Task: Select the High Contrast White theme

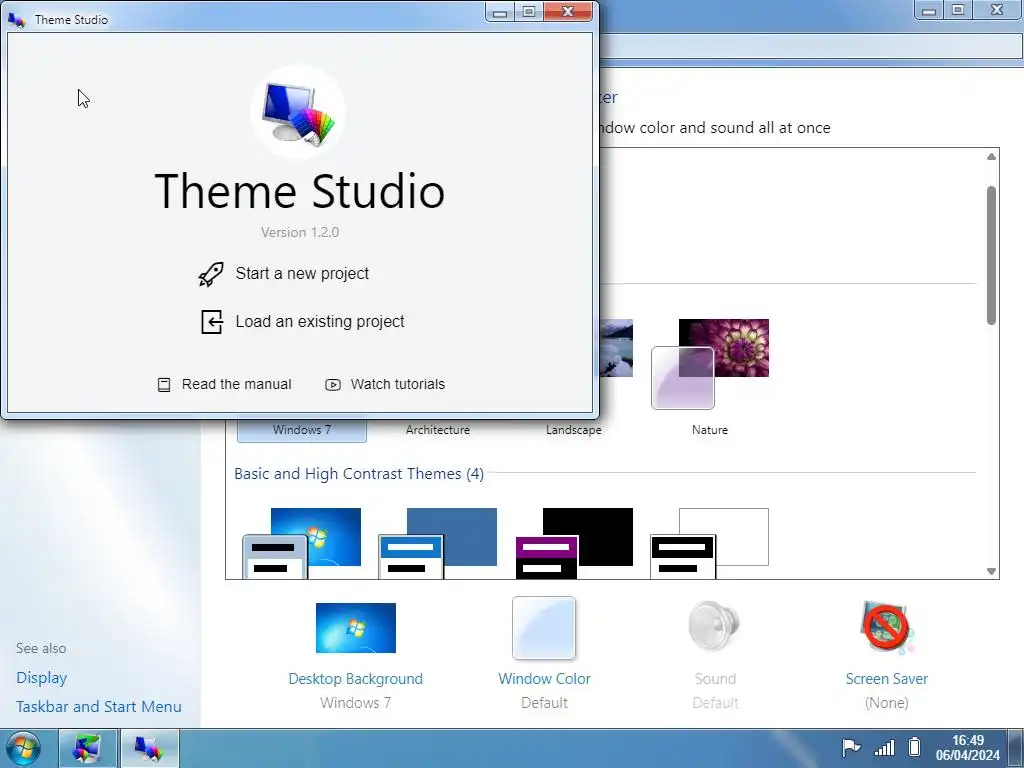Action: point(710,543)
